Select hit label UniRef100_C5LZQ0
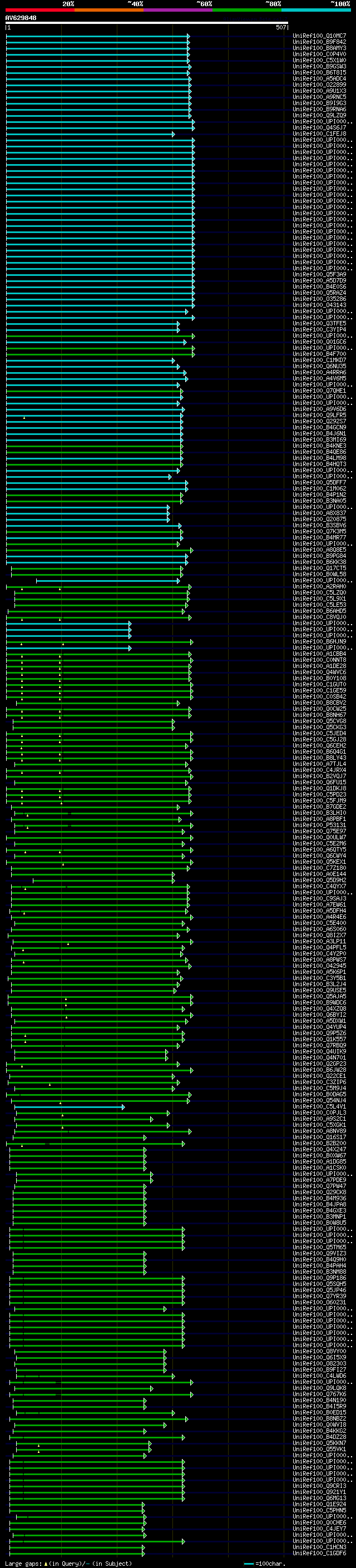 (x=319, y=593)
